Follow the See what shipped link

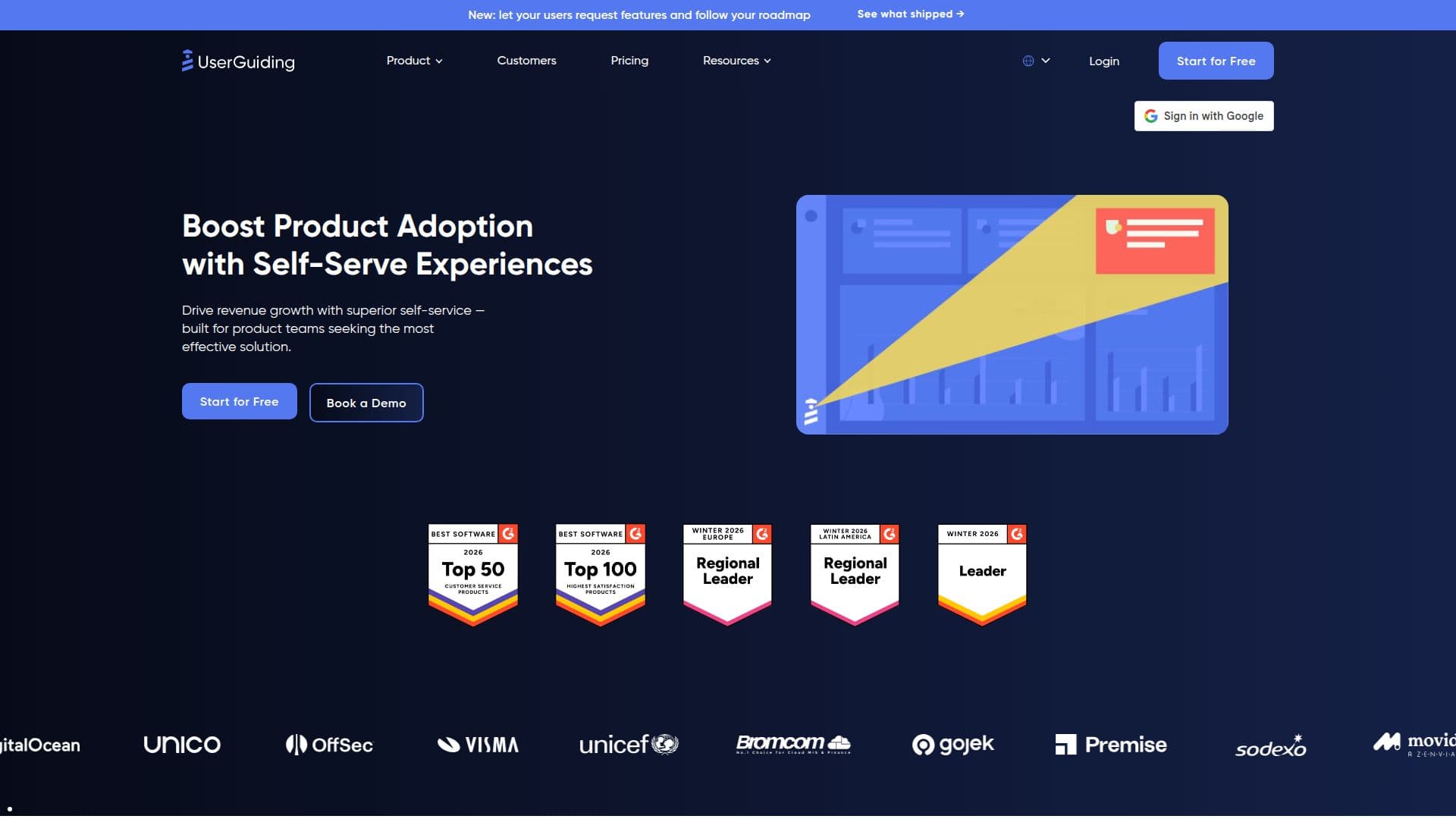[911, 14]
